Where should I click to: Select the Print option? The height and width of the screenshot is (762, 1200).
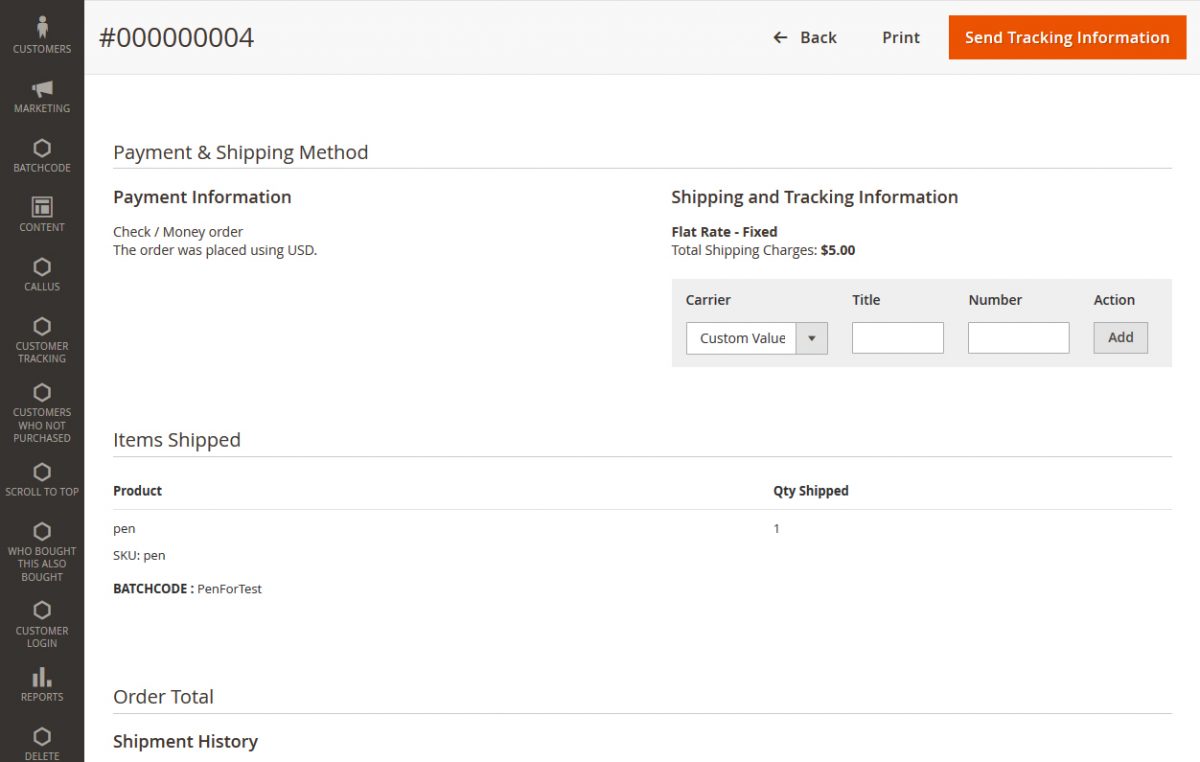[x=900, y=37]
